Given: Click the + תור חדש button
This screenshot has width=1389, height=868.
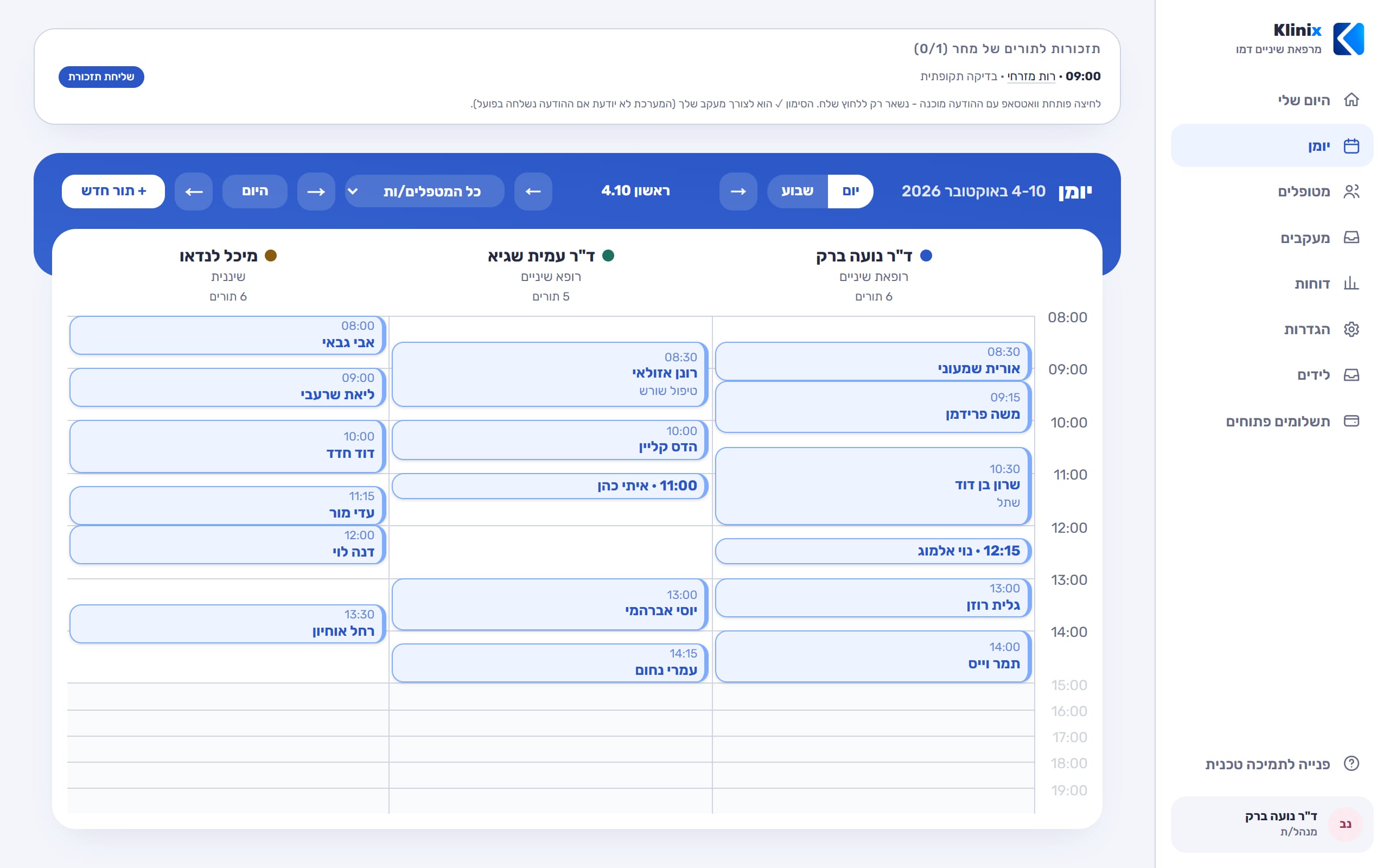Looking at the screenshot, I should point(113,191).
